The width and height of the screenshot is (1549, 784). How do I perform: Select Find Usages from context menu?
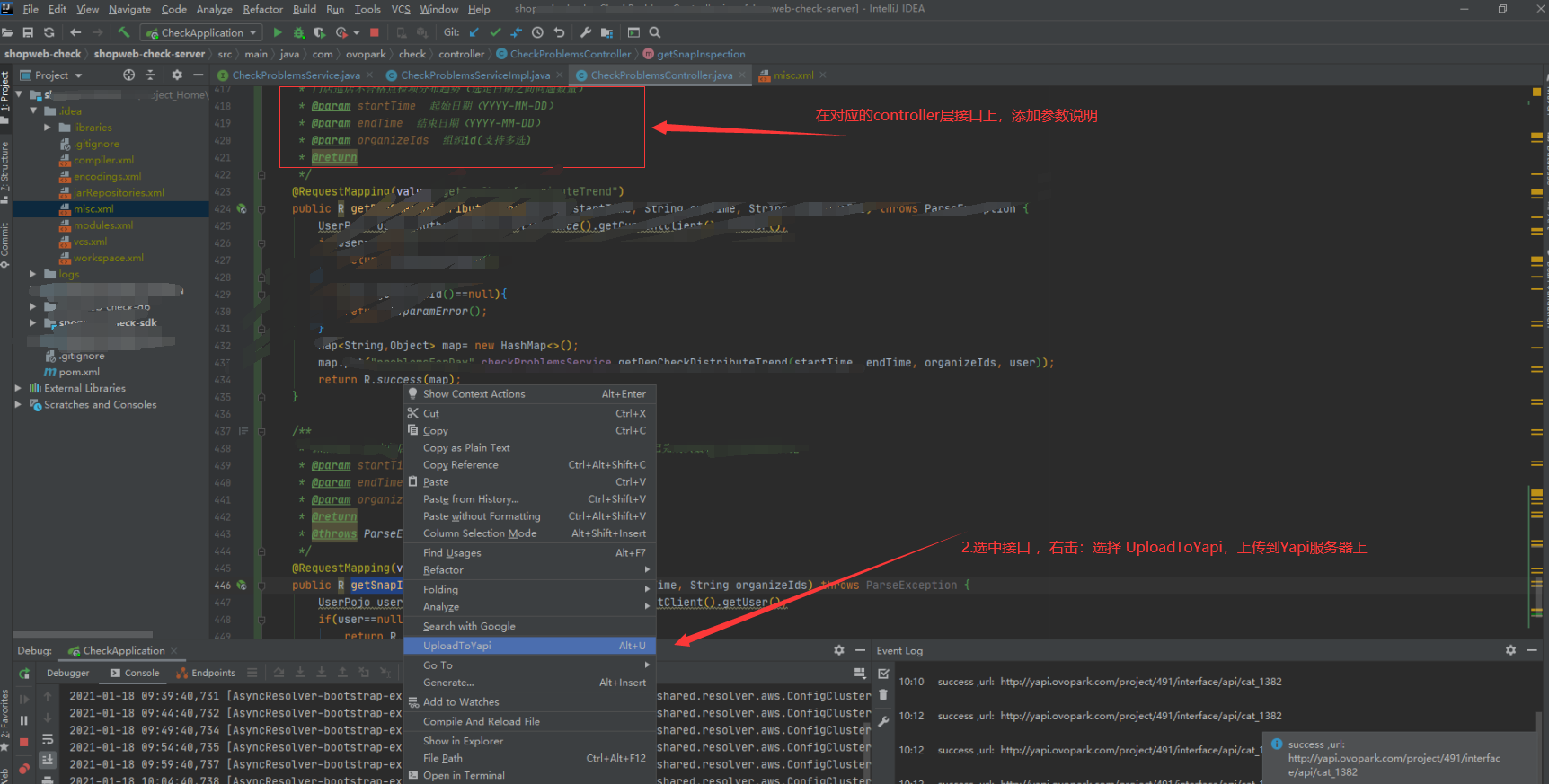pos(529,553)
